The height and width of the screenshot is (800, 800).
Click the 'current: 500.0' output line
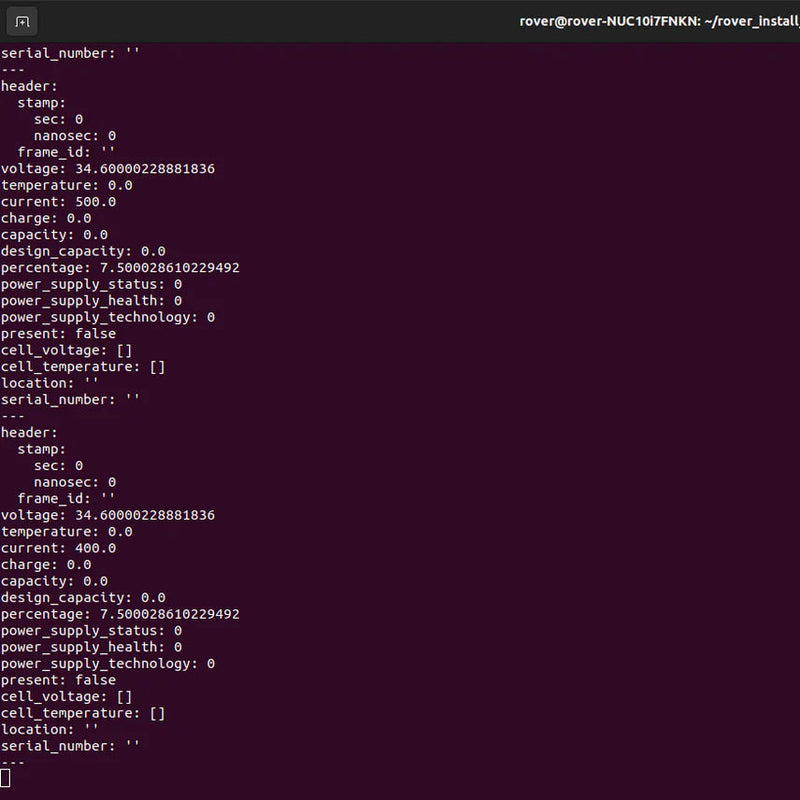[x=58, y=202]
